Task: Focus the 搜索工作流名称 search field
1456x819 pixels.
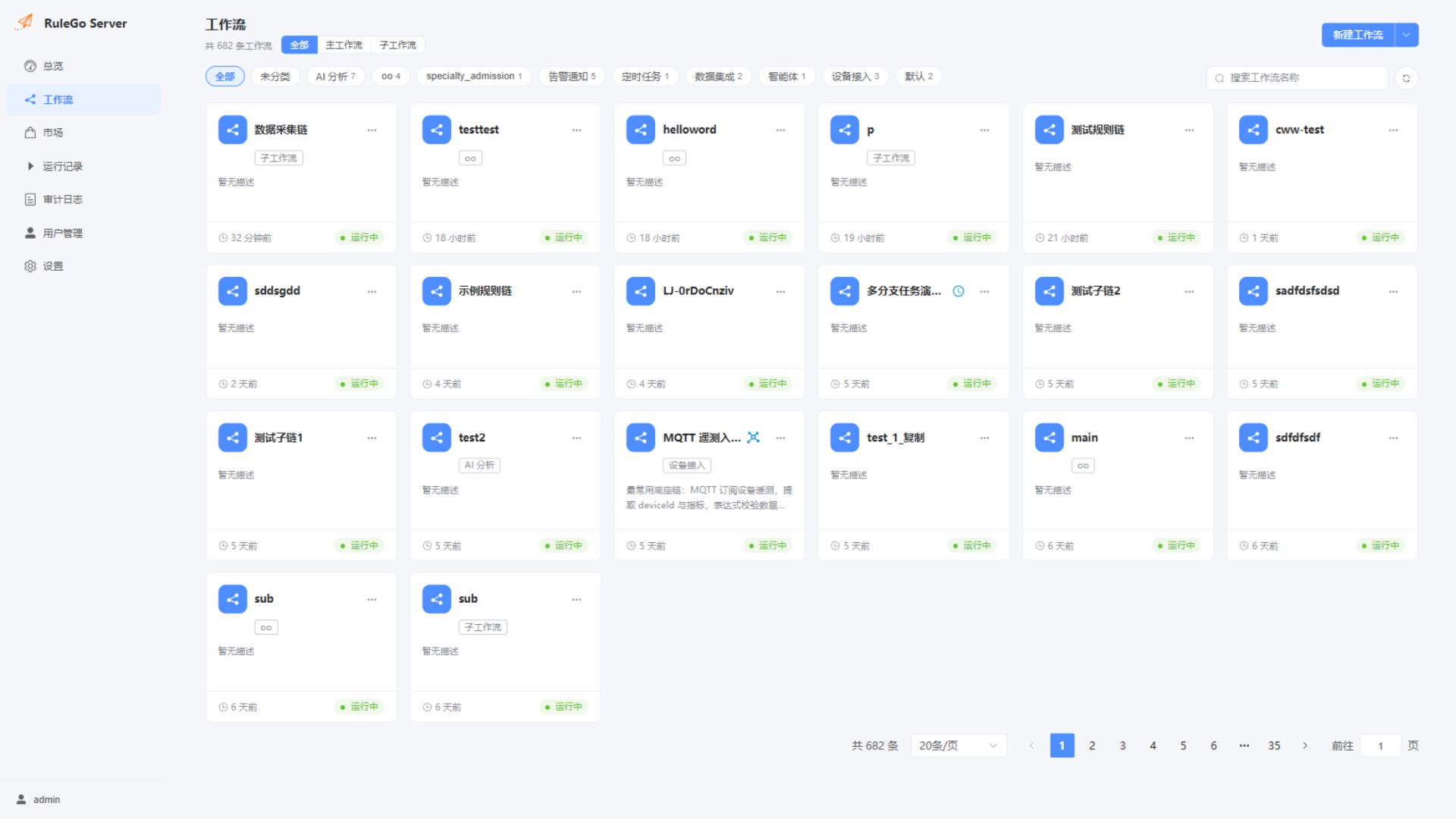Action: (x=1297, y=77)
